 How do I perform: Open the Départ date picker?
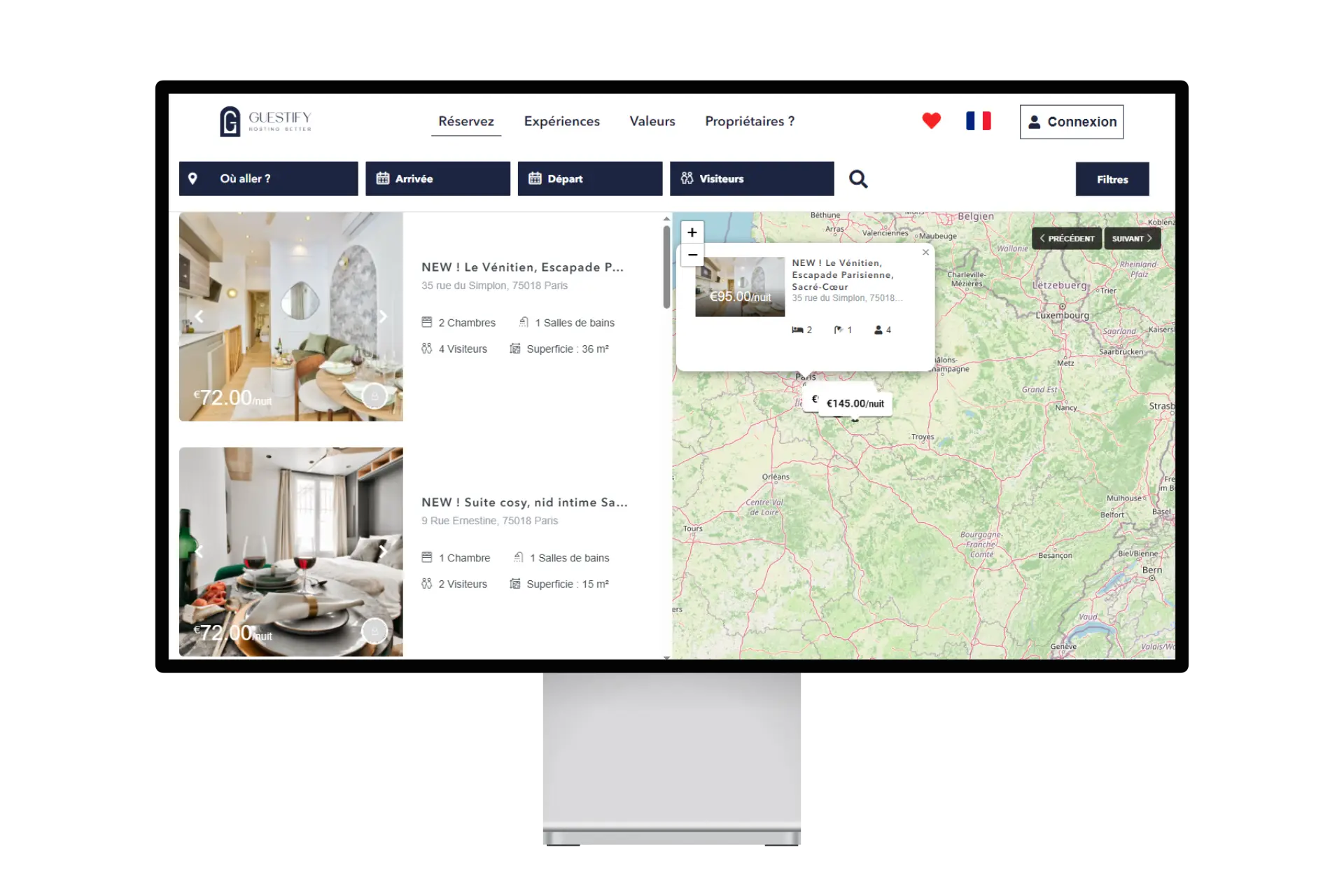589,178
